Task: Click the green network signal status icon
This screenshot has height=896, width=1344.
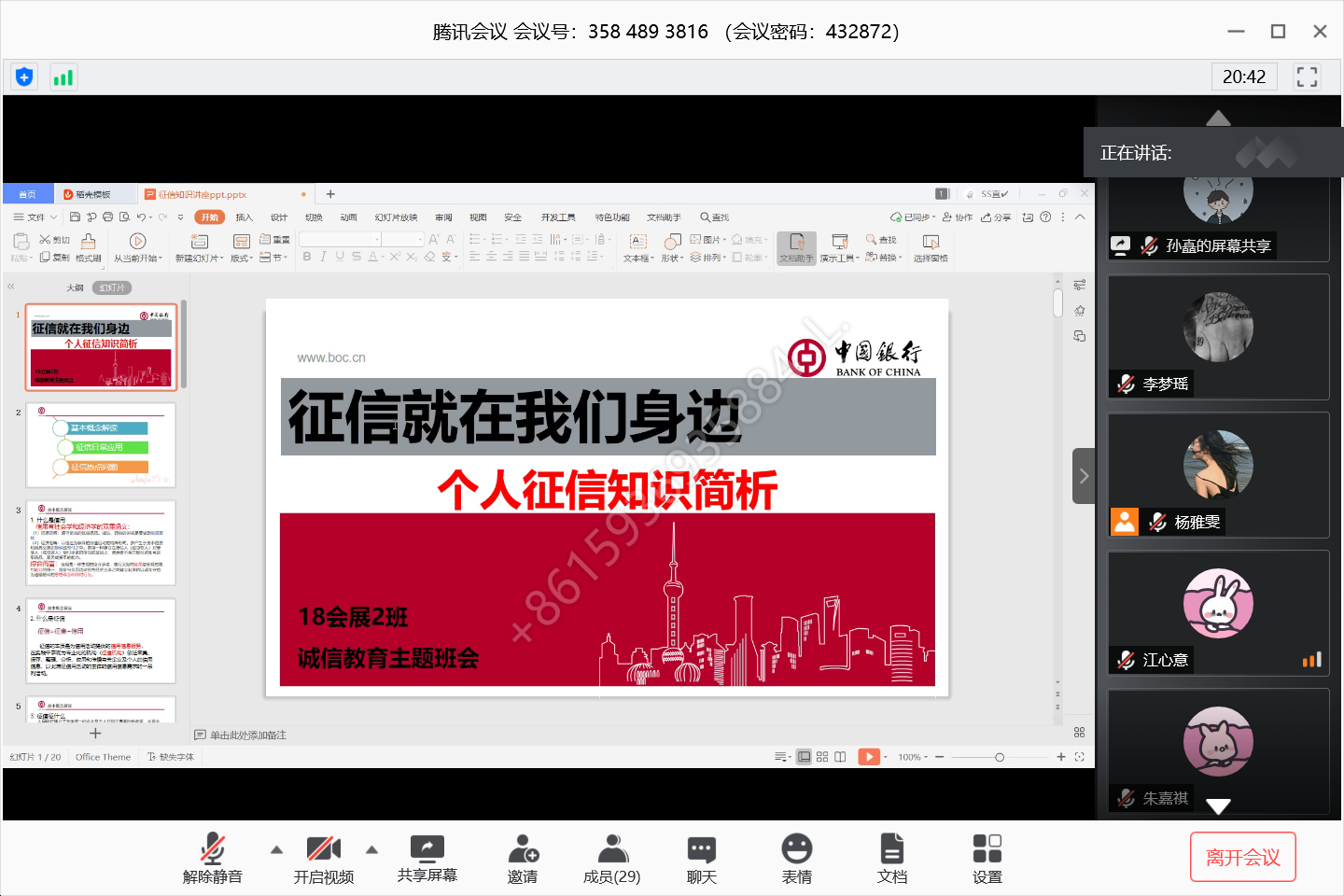Action: point(63,77)
